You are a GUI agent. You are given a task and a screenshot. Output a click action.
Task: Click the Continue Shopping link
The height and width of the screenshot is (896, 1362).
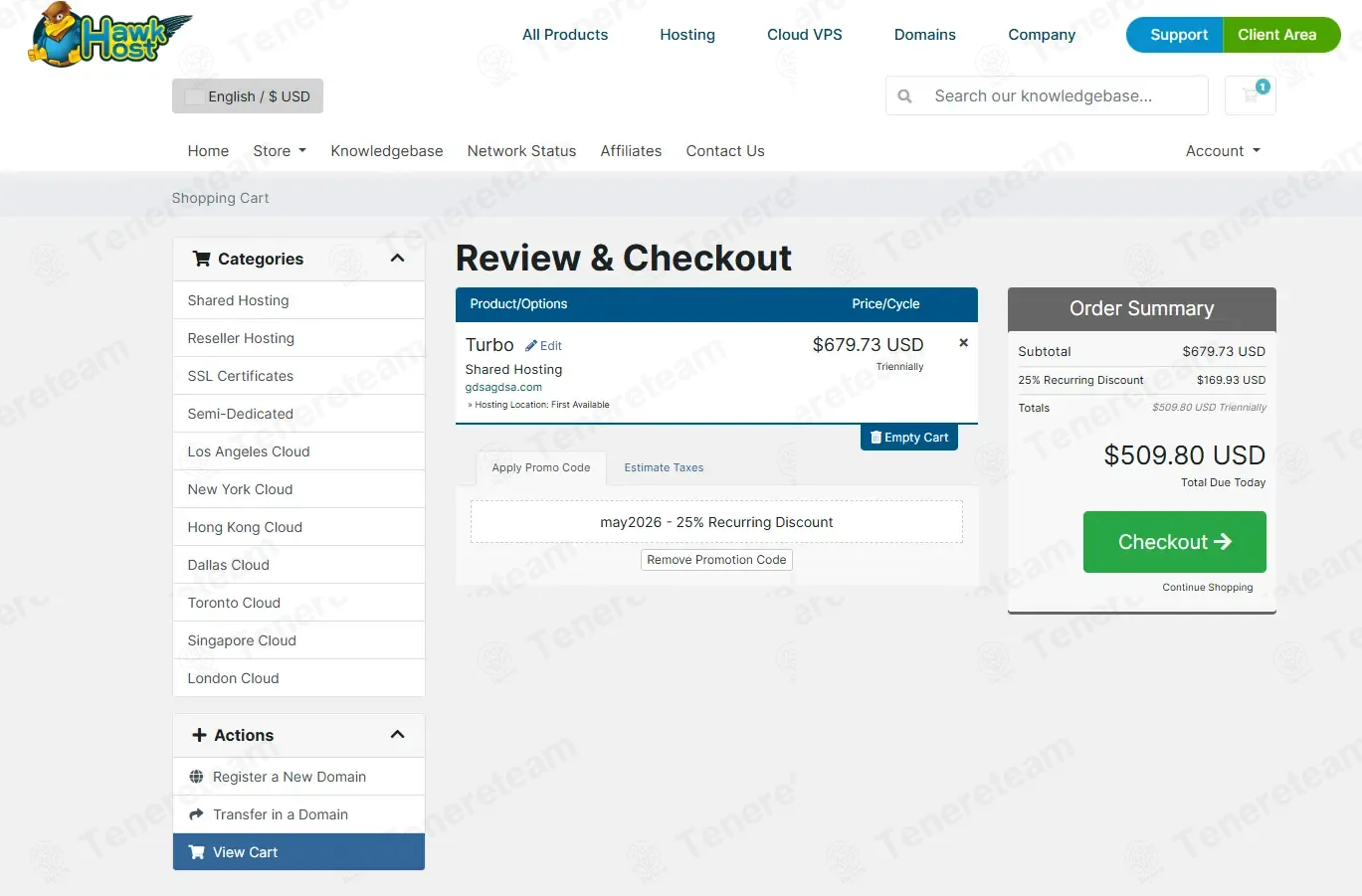(x=1208, y=588)
